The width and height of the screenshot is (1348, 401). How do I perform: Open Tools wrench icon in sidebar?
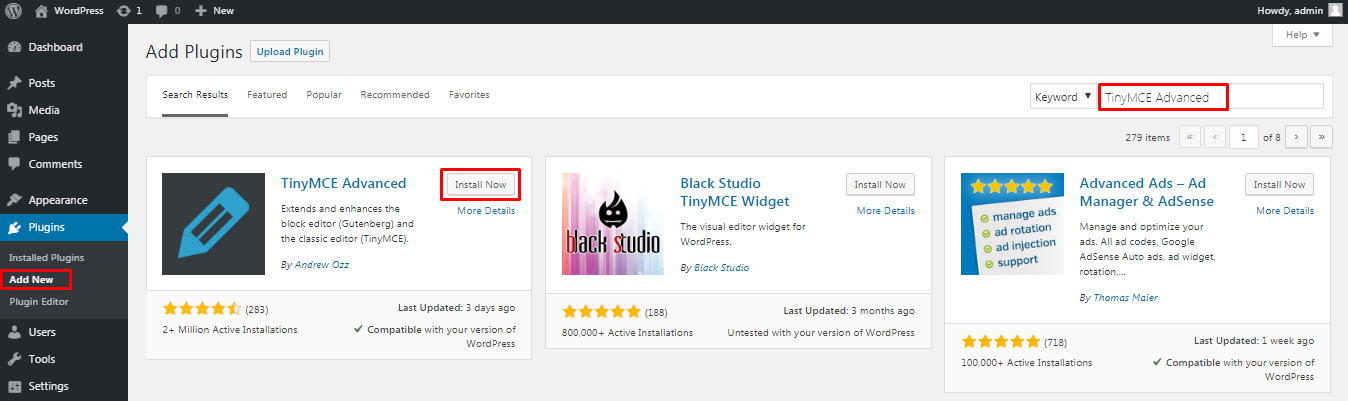(x=14, y=359)
